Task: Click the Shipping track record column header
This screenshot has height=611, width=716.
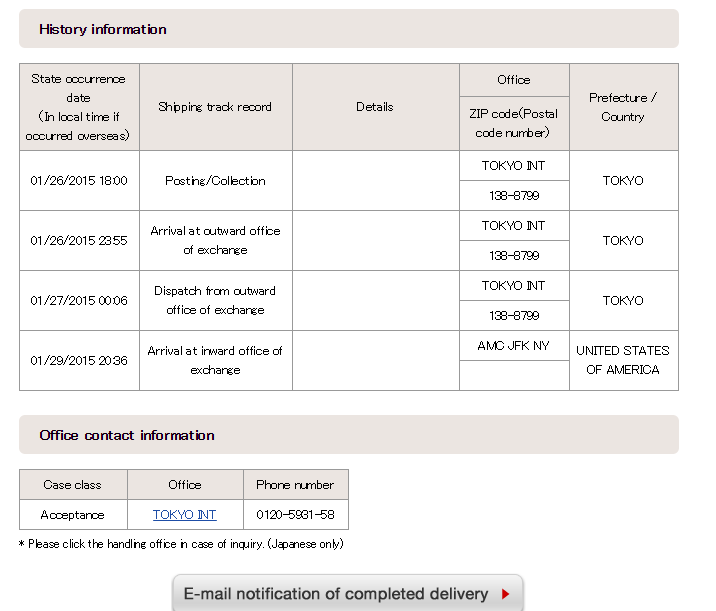Action: point(215,107)
